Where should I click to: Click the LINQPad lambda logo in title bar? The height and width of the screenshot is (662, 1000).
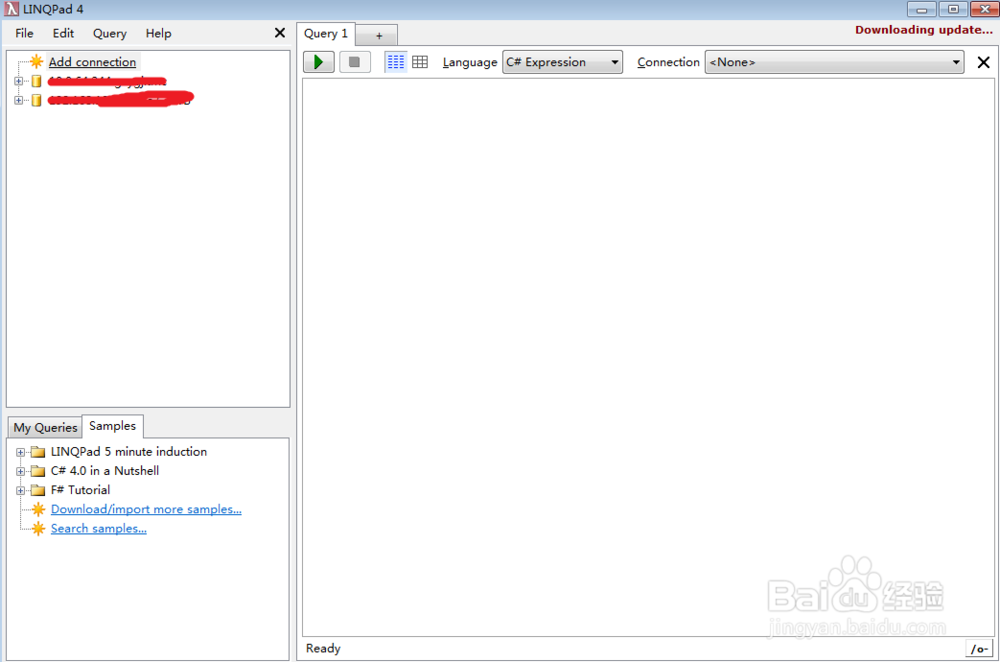(11, 9)
